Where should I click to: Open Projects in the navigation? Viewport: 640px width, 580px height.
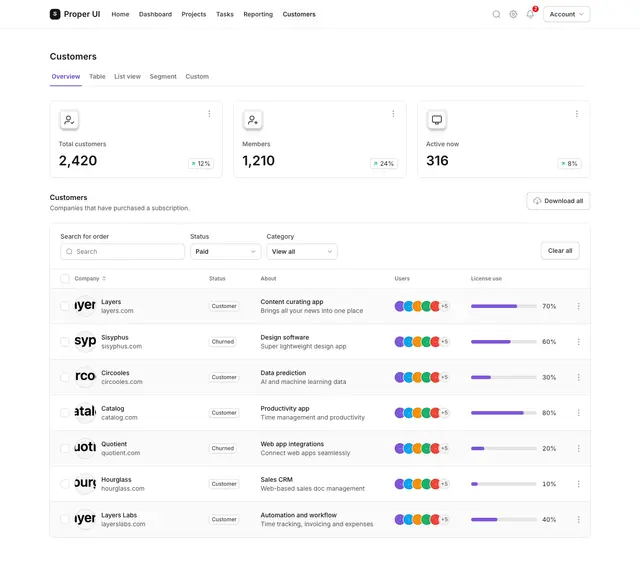pyautogui.click(x=194, y=14)
